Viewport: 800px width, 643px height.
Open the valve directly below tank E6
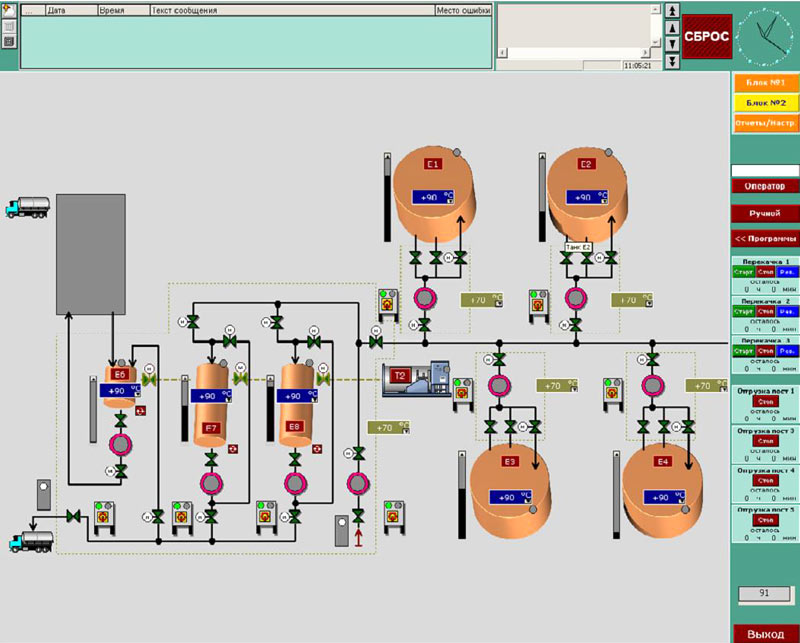coord(121,417)
